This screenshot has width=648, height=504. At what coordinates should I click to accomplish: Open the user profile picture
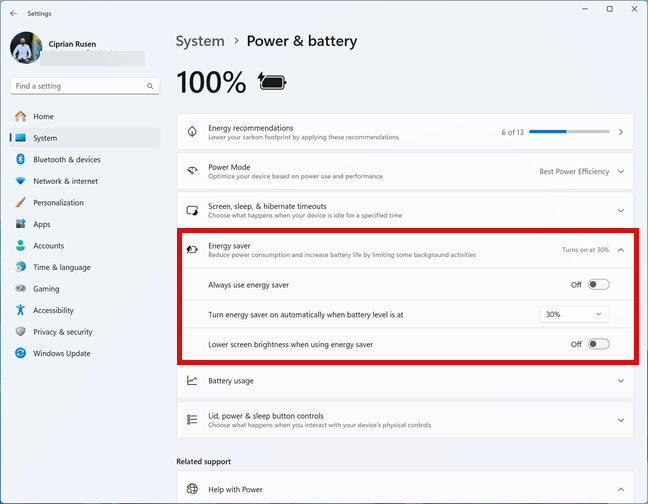point(26,48)
